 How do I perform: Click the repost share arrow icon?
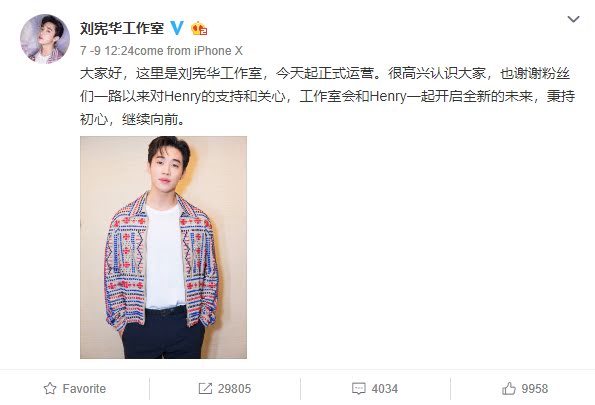[205, 389]
